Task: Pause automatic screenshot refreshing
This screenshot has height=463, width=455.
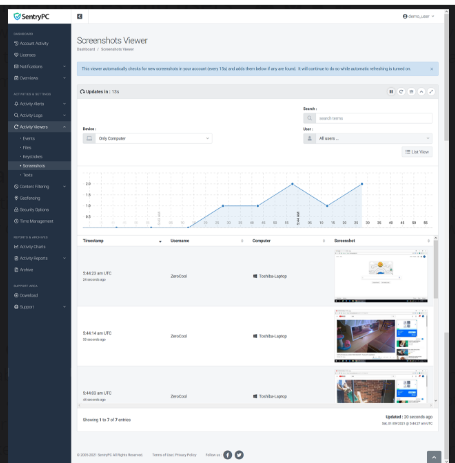Action: coord(391,92)
